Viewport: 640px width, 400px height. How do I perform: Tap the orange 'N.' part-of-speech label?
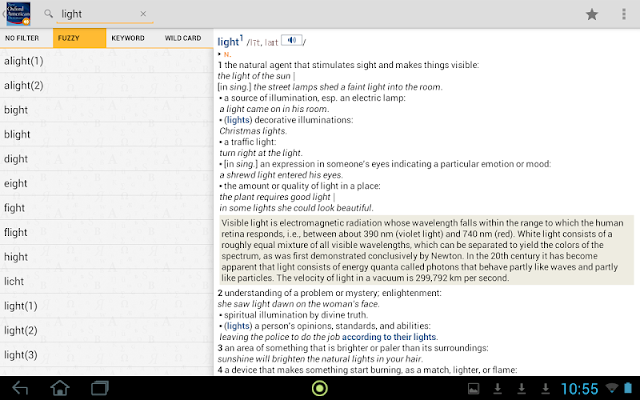[x=227, y=54]
